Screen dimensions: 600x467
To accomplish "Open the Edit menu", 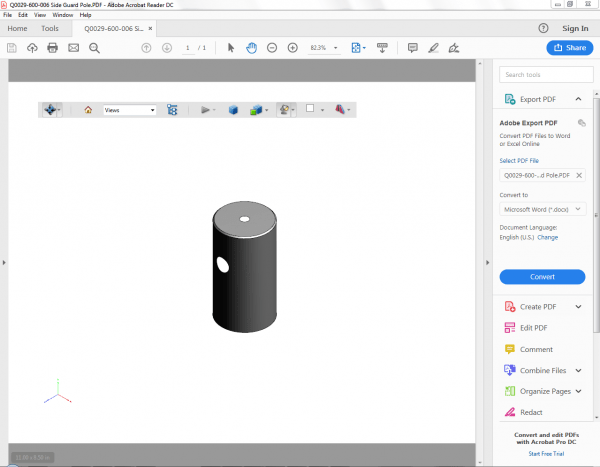I will click(23, 15).
